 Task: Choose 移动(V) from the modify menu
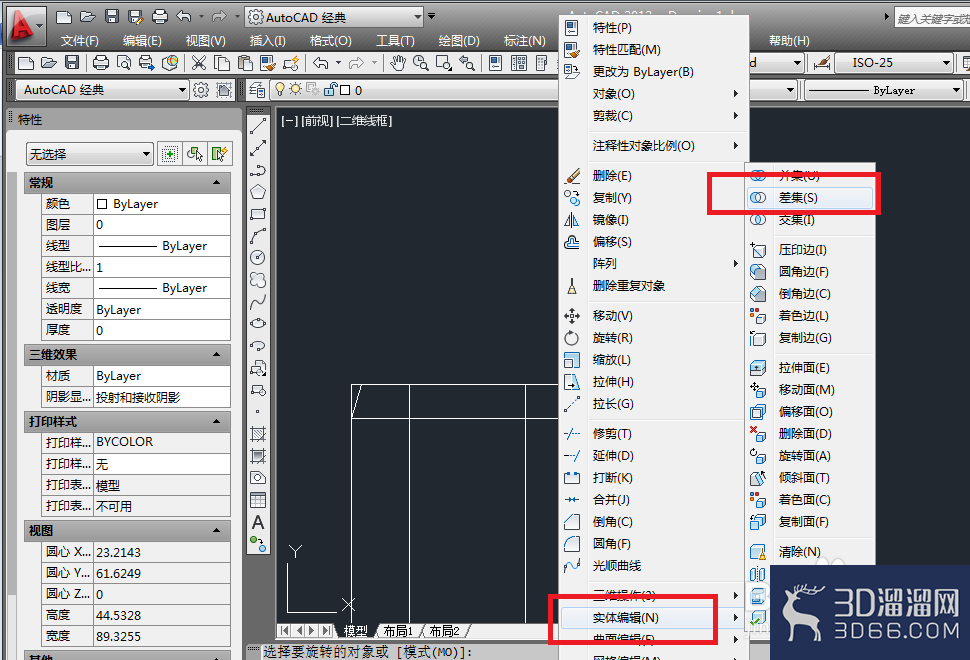pyautogui.click(x=653, y=316)
